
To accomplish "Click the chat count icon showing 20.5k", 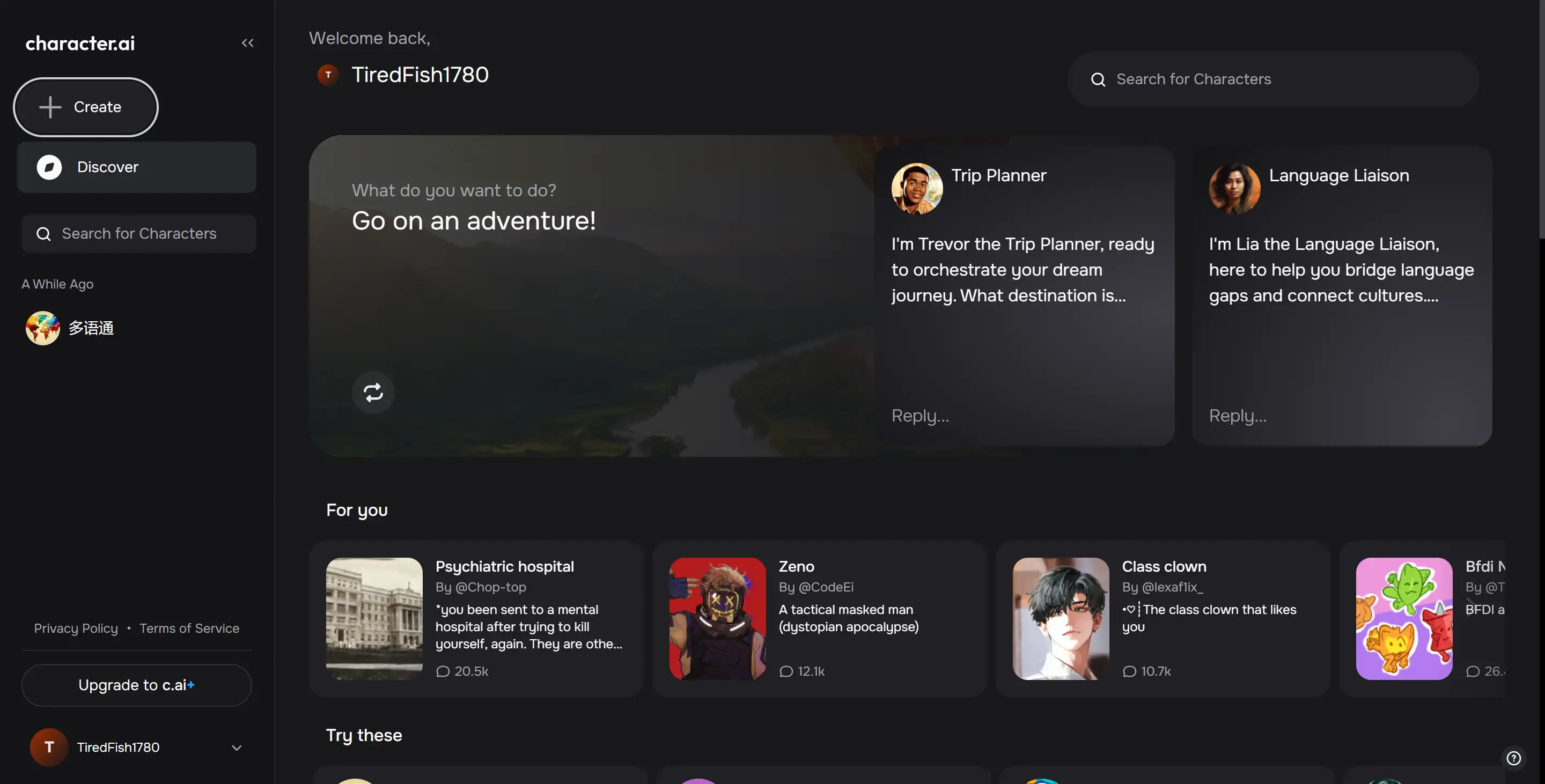I will [443, 671].
